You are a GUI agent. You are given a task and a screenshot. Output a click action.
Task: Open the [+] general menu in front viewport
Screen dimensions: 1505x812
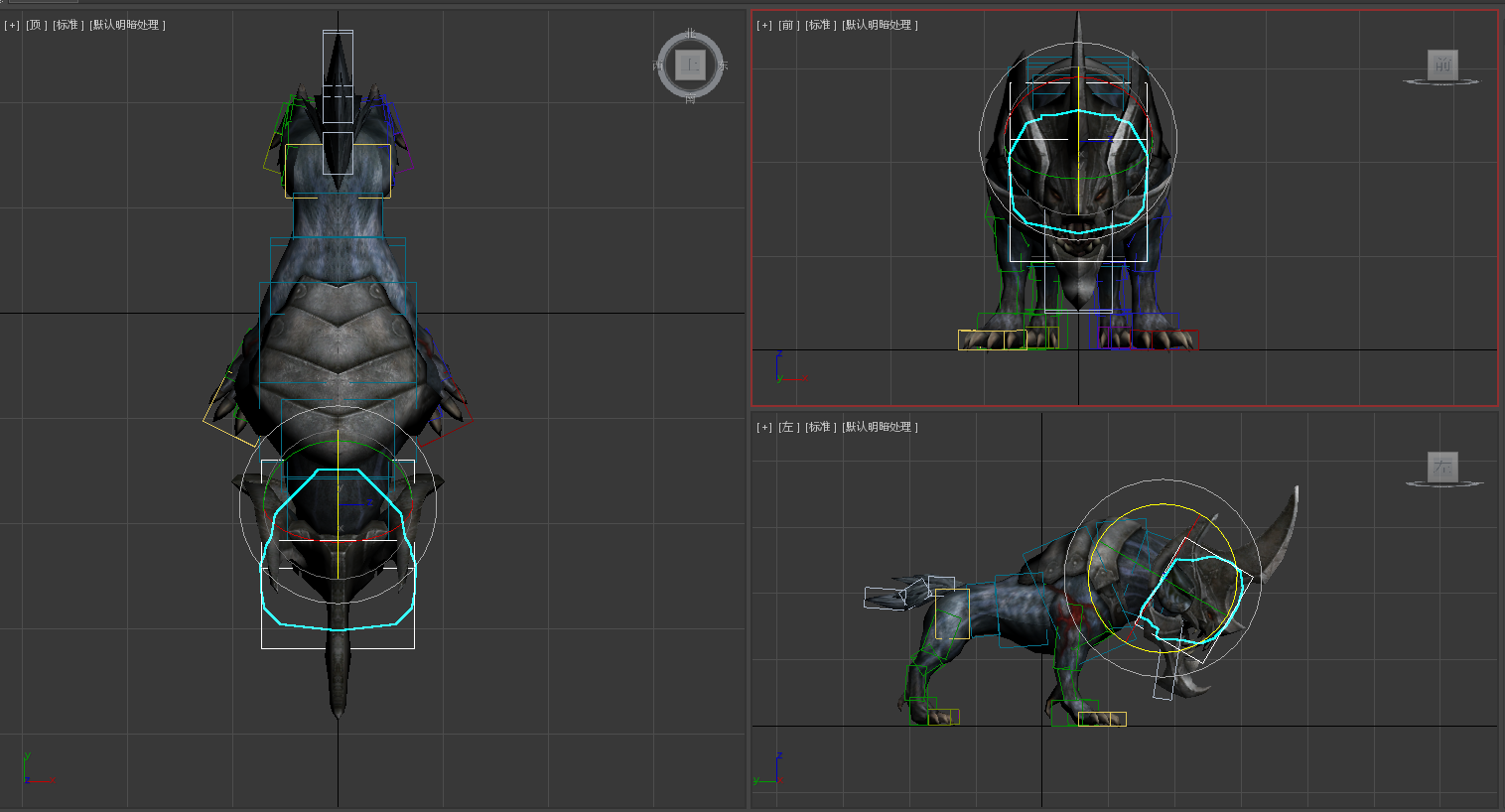tap(763, 25)
